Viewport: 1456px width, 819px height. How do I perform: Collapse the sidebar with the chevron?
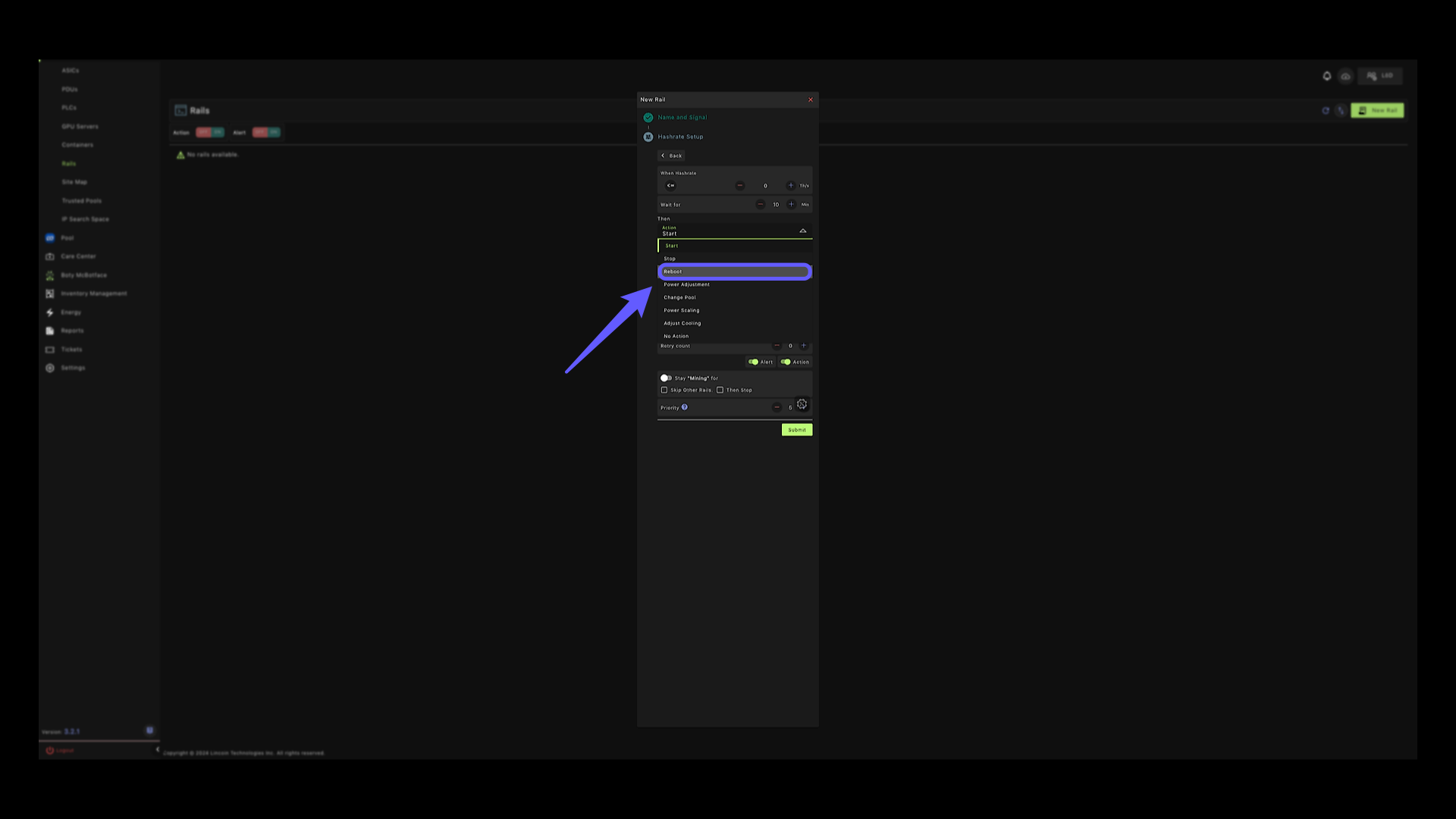click(x=157, y=750)
